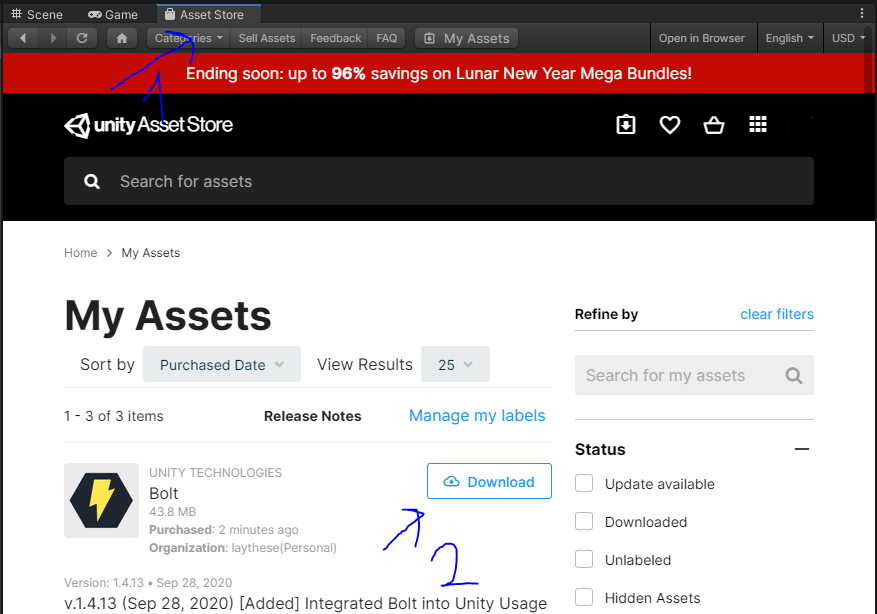Click the Search for my assets field

694,375
